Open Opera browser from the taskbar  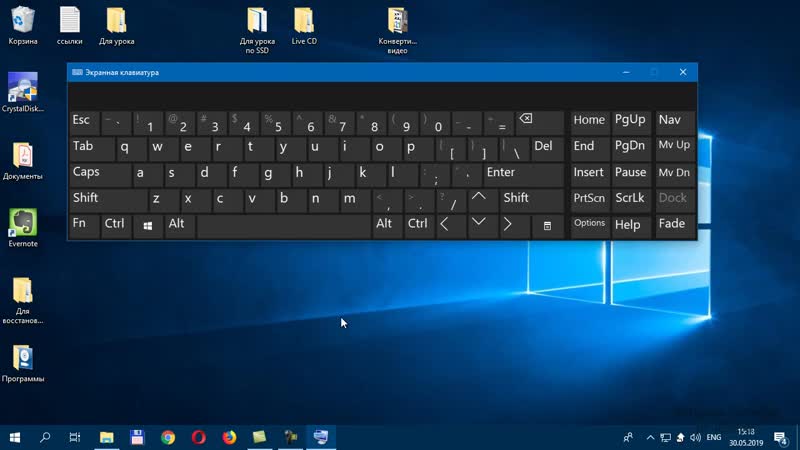point(198,437)
